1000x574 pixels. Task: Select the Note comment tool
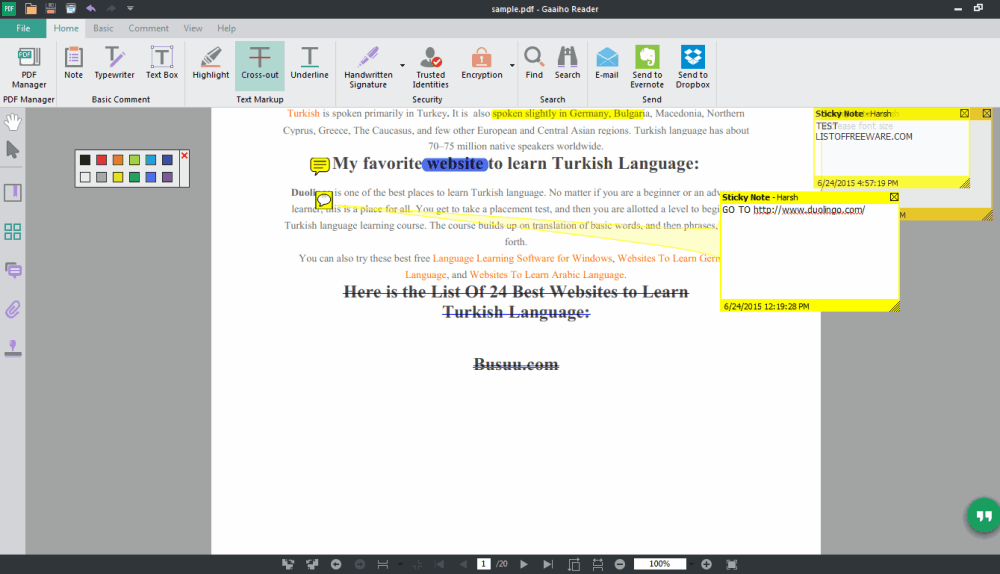pyautogui.click(x=73, y=63)
